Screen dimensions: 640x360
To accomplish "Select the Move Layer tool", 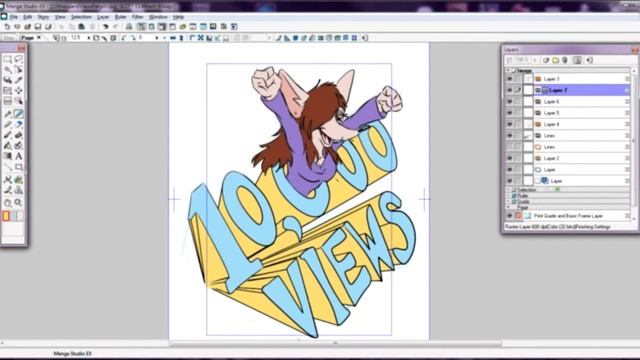I will [18, 90].
